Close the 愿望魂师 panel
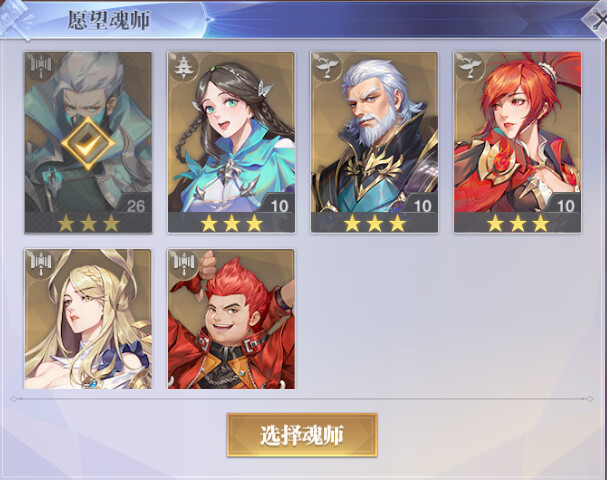This screenshot has height=480, width=607. click(596, 19)
